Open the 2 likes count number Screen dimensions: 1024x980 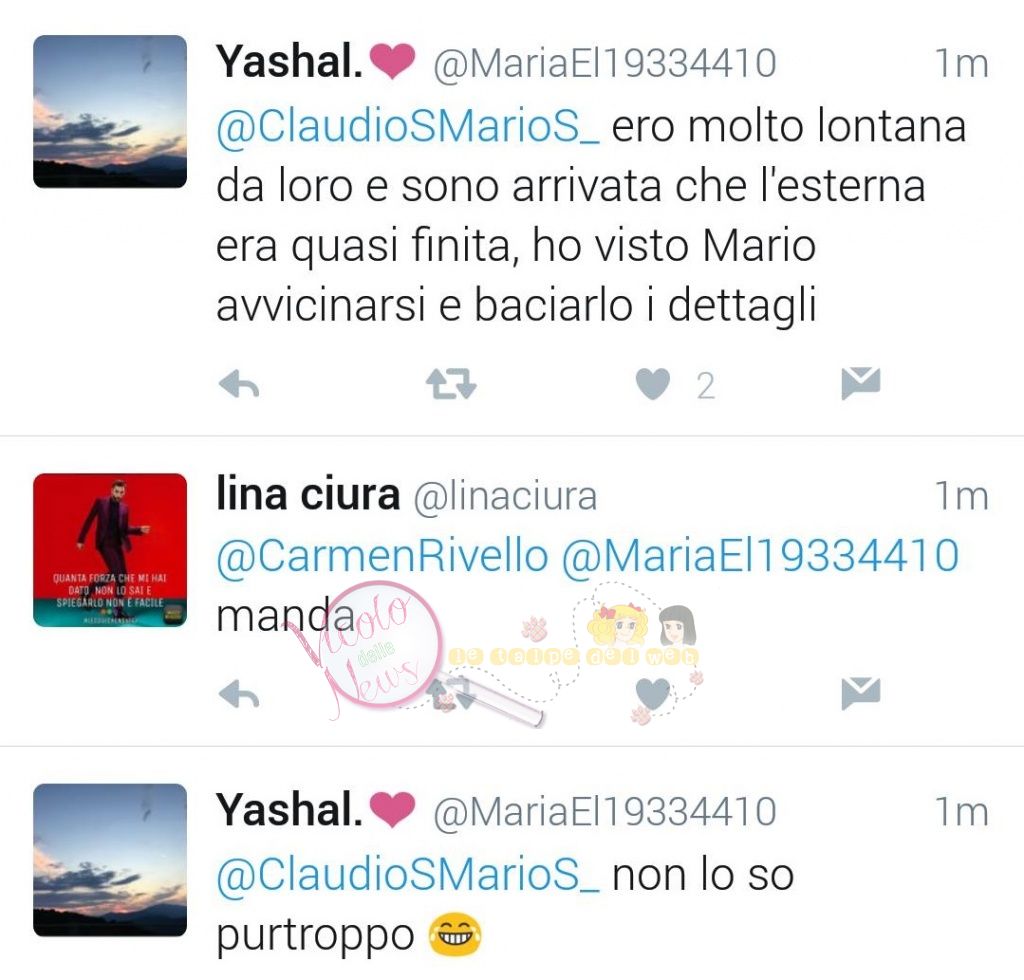click(705, 385)
